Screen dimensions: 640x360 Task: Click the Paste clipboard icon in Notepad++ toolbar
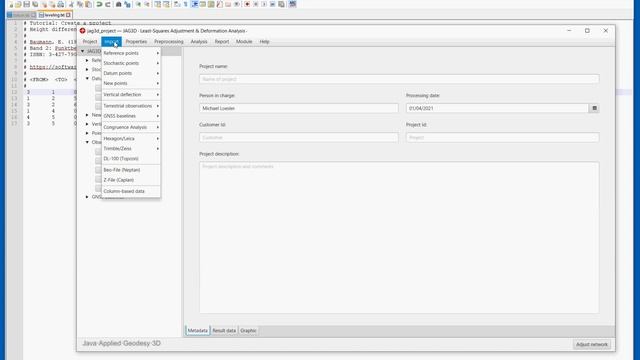88,4
